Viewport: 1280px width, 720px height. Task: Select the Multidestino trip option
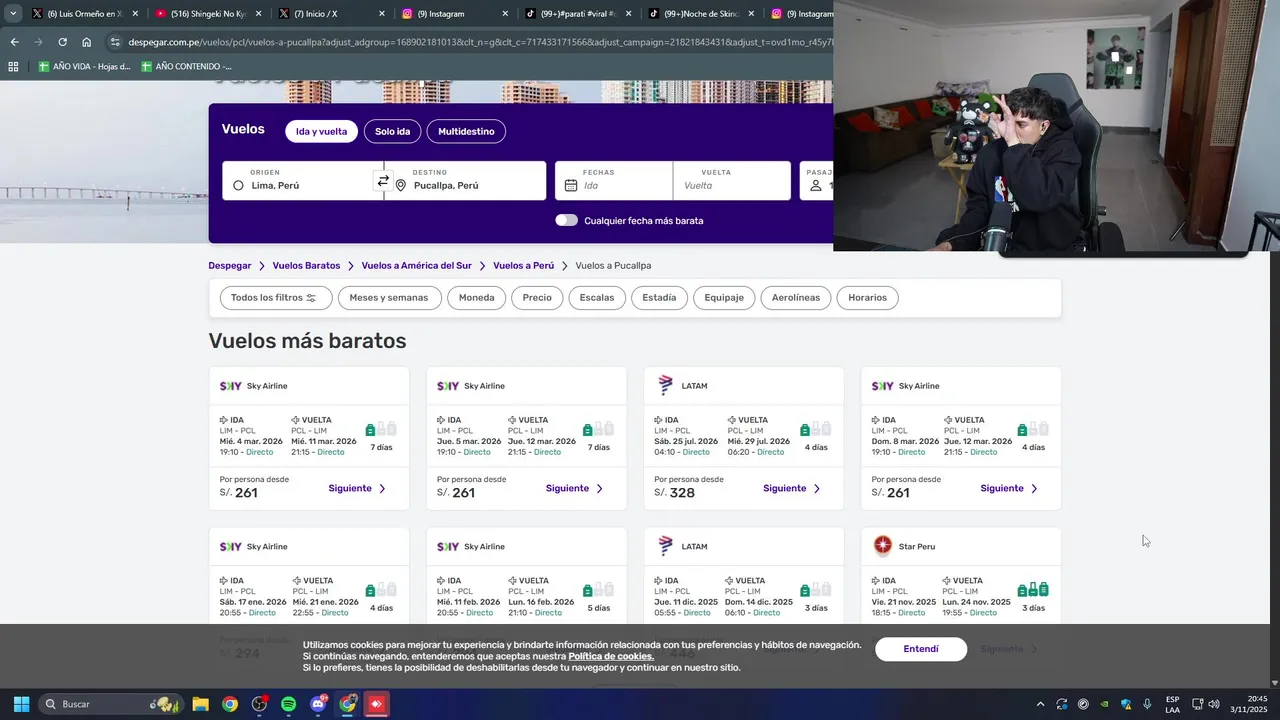pos(466,131)
